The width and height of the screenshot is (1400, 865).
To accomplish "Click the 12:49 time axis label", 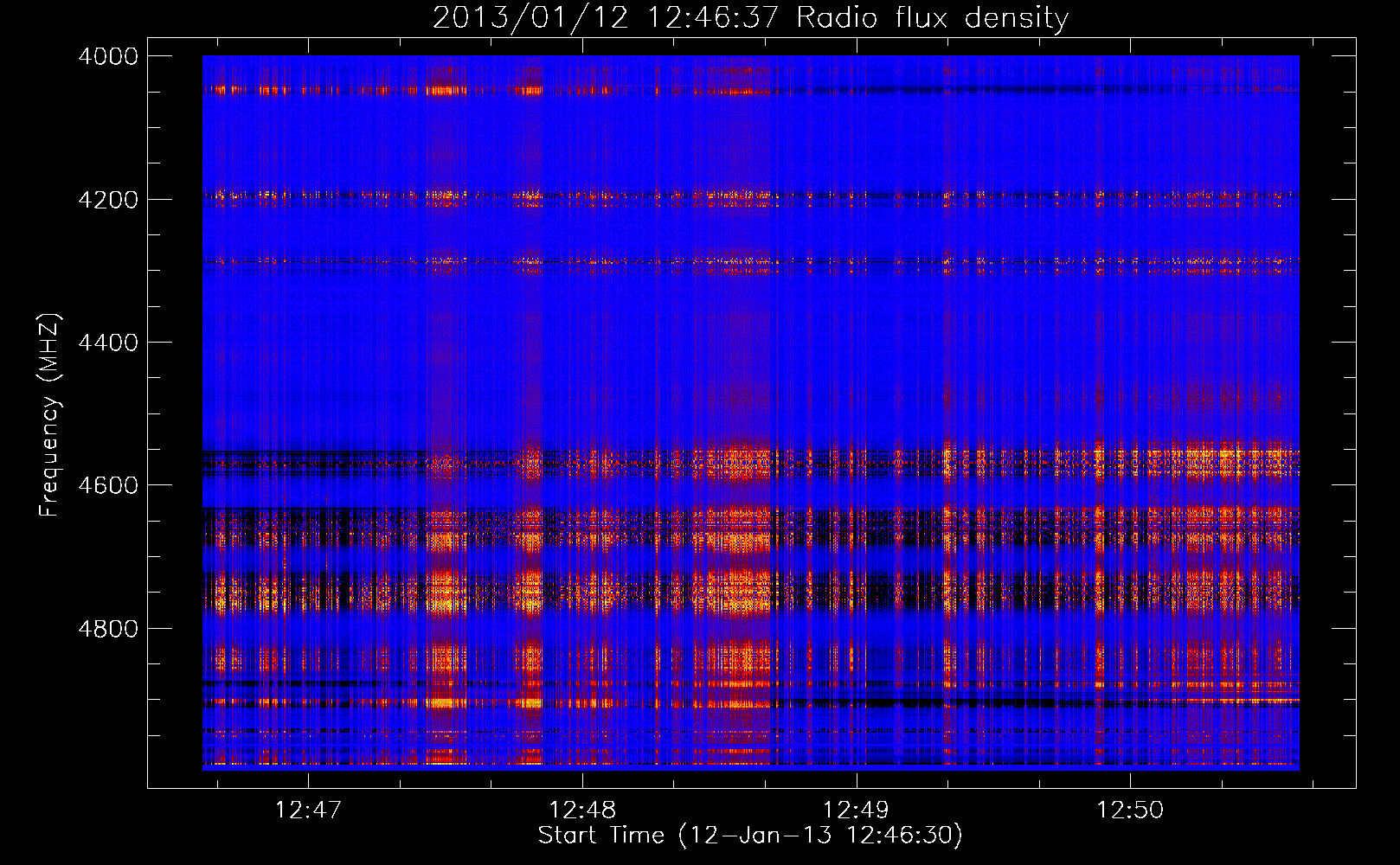I will 856,811.
